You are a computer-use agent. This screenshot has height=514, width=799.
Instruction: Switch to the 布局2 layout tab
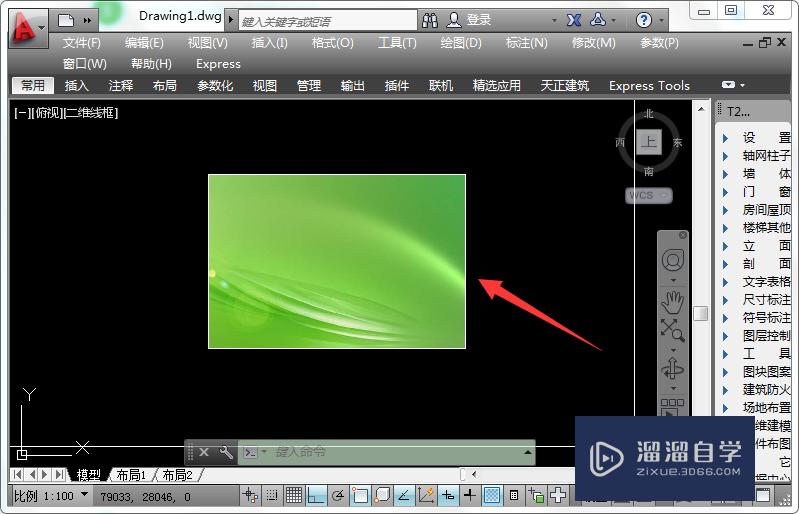pyautogui.click(x=177, y=475)
